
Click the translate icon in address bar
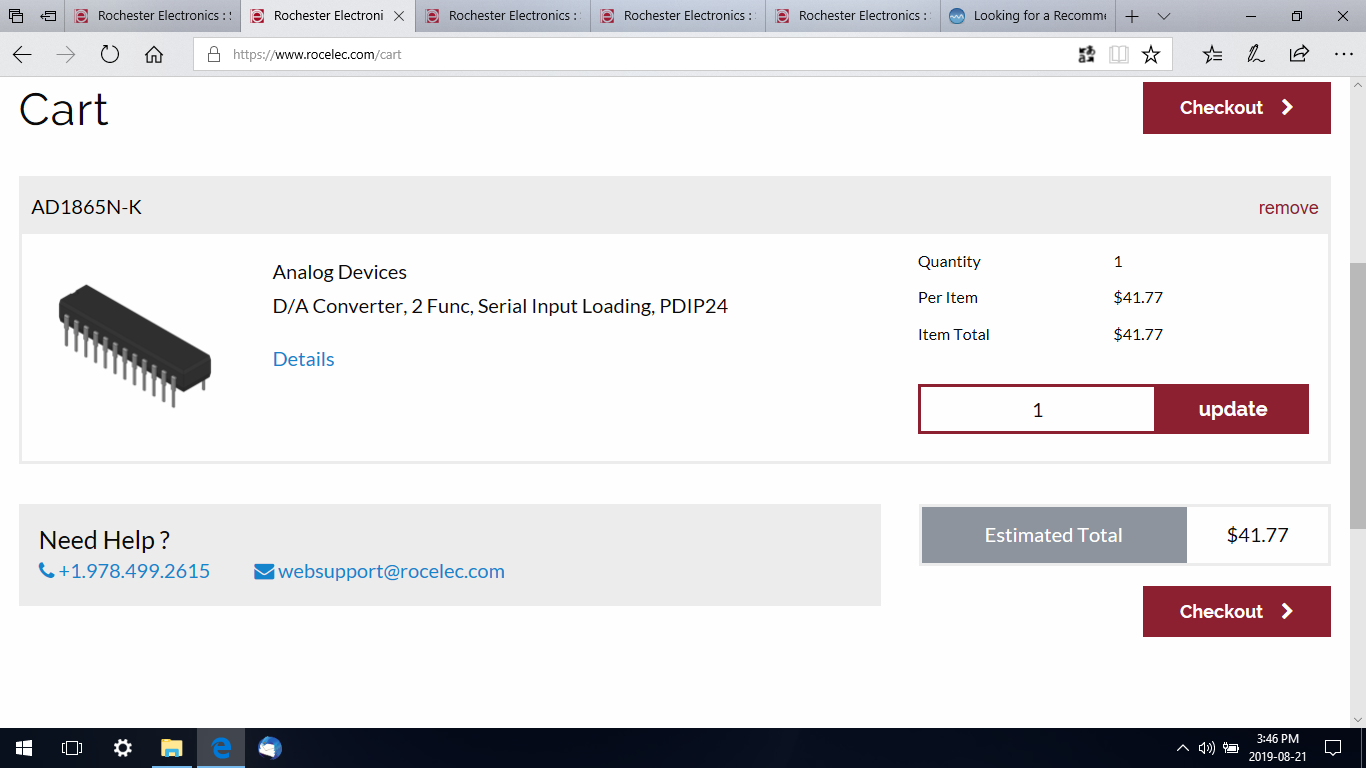[x=1087, y=55]
